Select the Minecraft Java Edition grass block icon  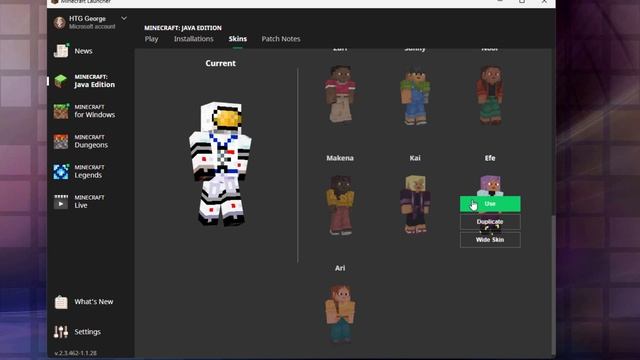click(61, 81)
